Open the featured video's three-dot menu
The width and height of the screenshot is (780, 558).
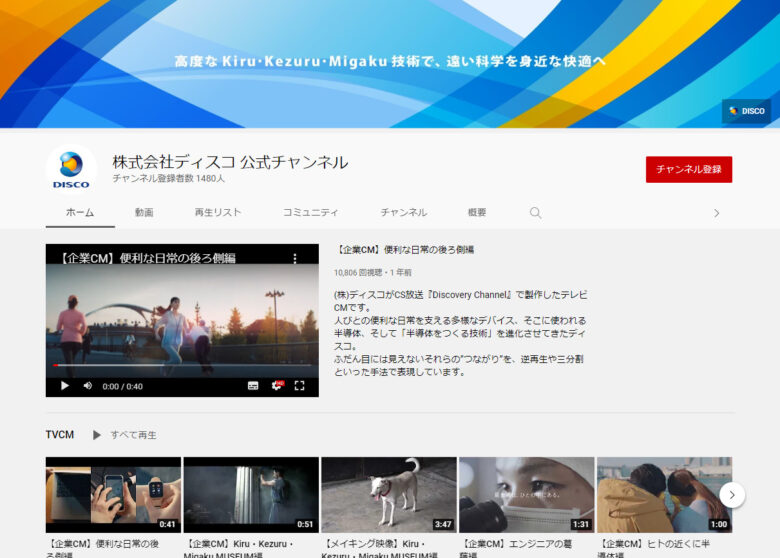click(x=295, y=258)
